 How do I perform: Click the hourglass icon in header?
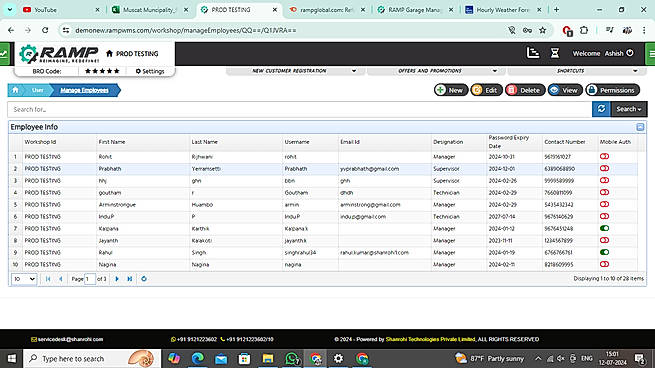[555, 53]
